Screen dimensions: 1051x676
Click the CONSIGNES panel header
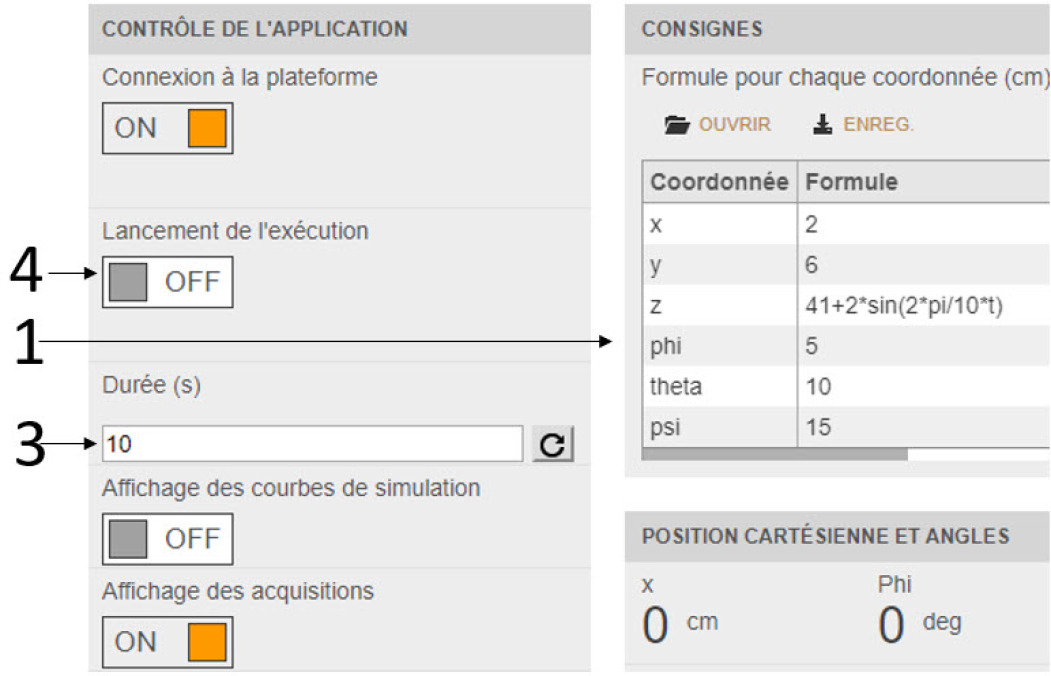837,29
